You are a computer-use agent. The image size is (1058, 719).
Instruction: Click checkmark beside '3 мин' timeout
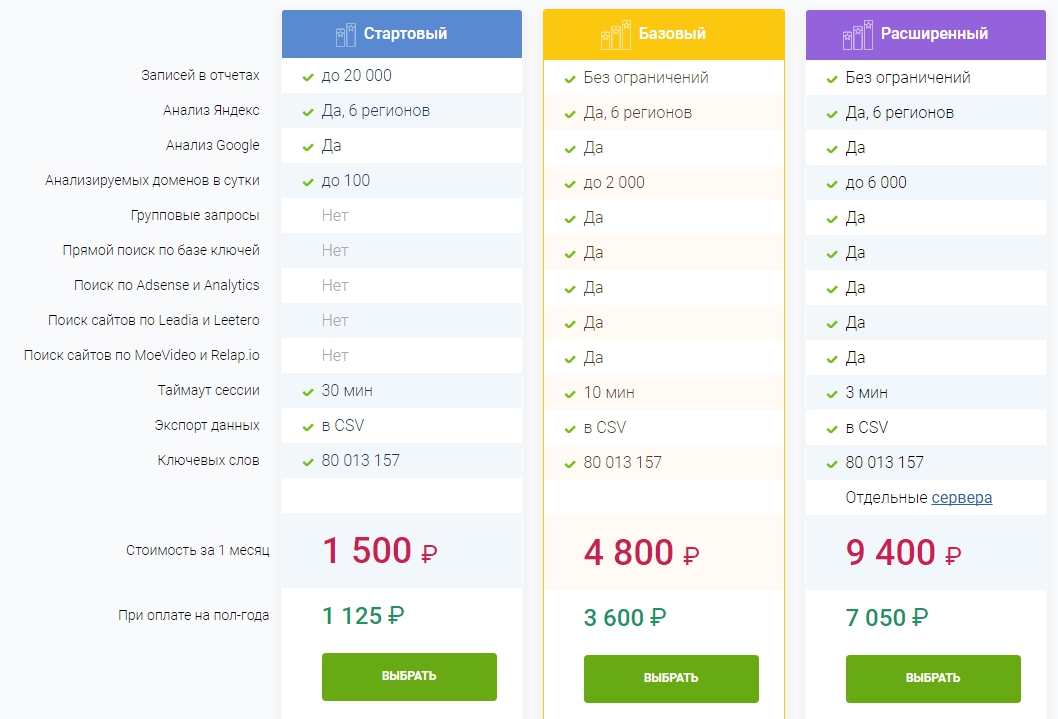(832, 394)
